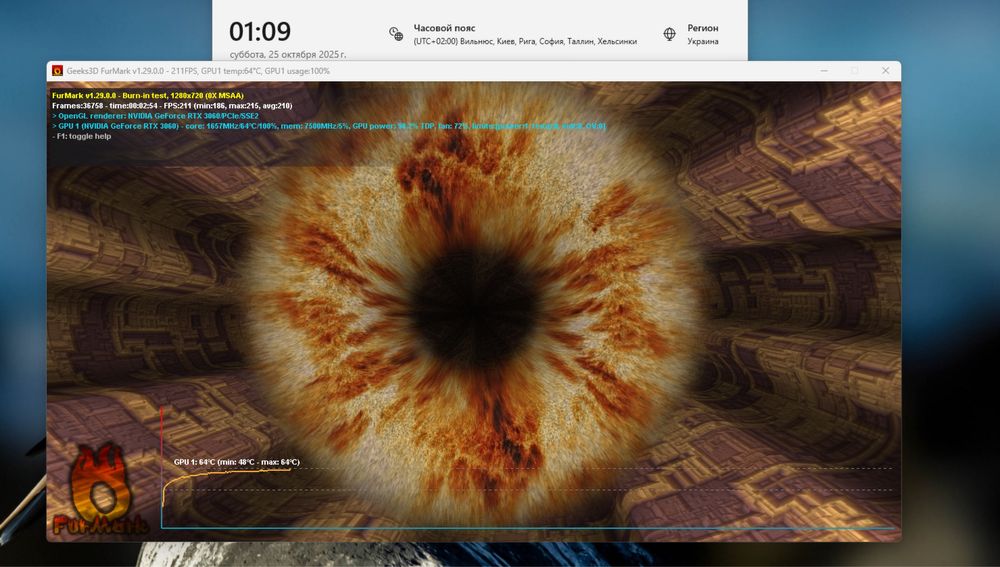The image size is (1000, 567).
Task: Click the furry eye render in FurMark
Action: click(475, 309)
